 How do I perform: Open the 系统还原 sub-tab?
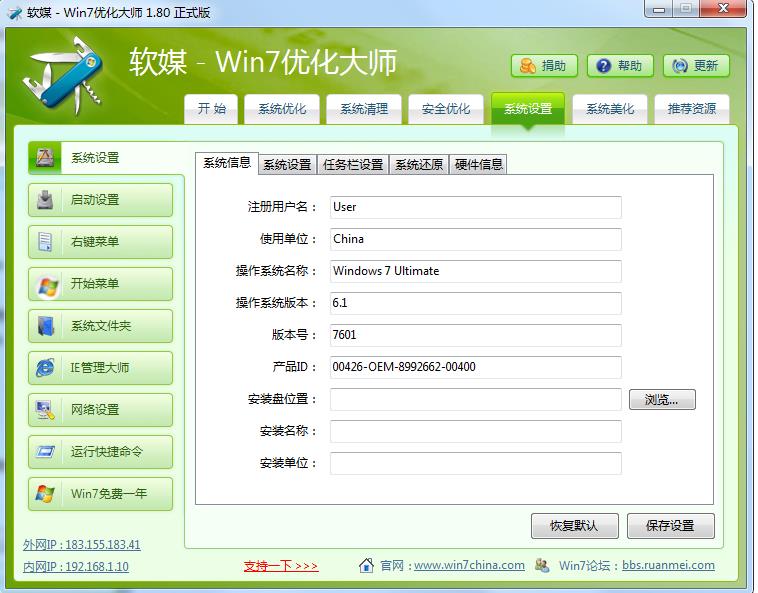tap(419, 165)
